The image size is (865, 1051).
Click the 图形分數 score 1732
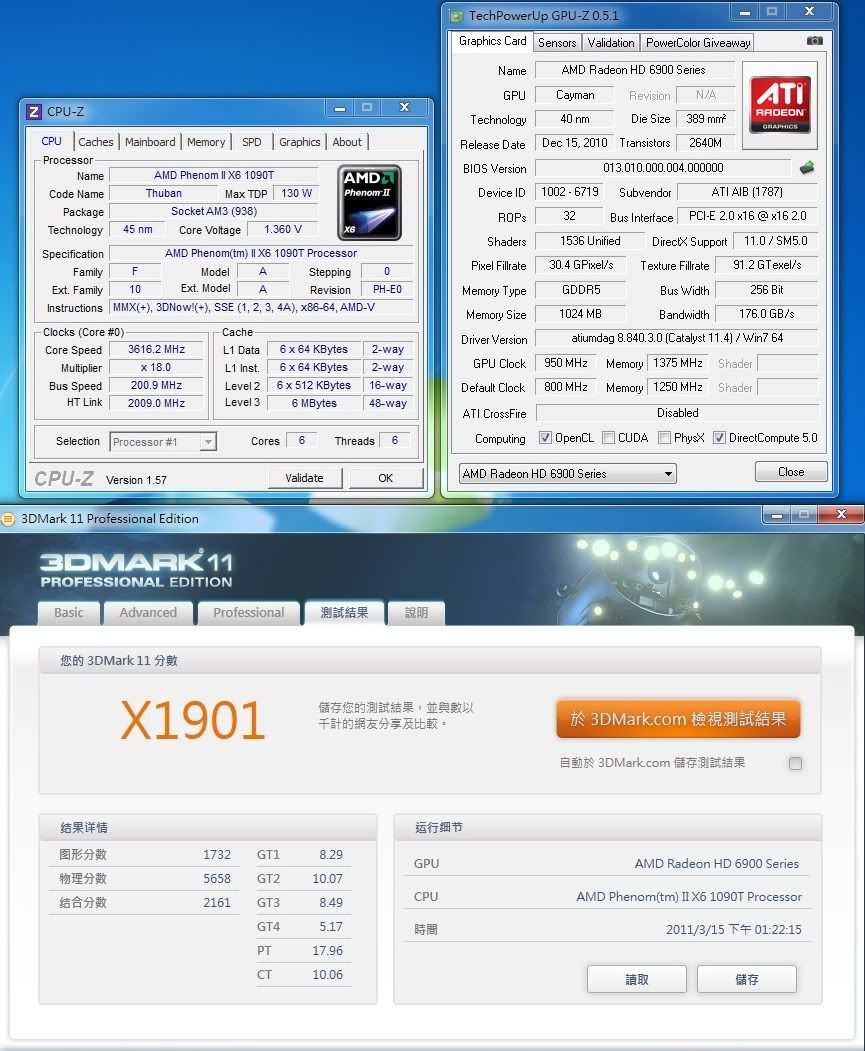[216, 855]
